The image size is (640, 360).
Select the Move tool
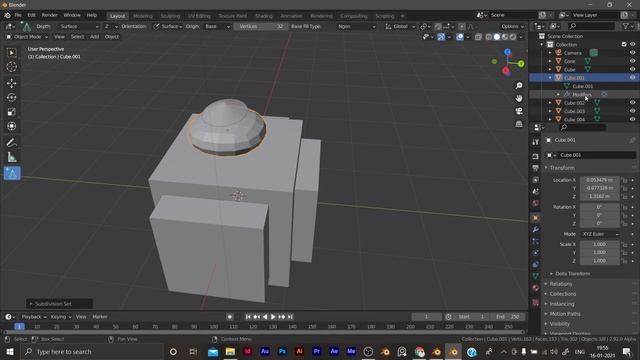pos(11,83)
